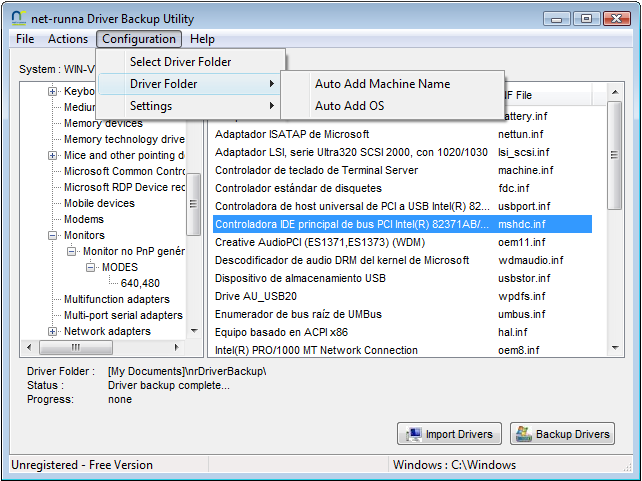The image size is (642, 481).
Task: Close the Driver Backup Utility window
Action: pyautogui.click(x=617, y=19)
